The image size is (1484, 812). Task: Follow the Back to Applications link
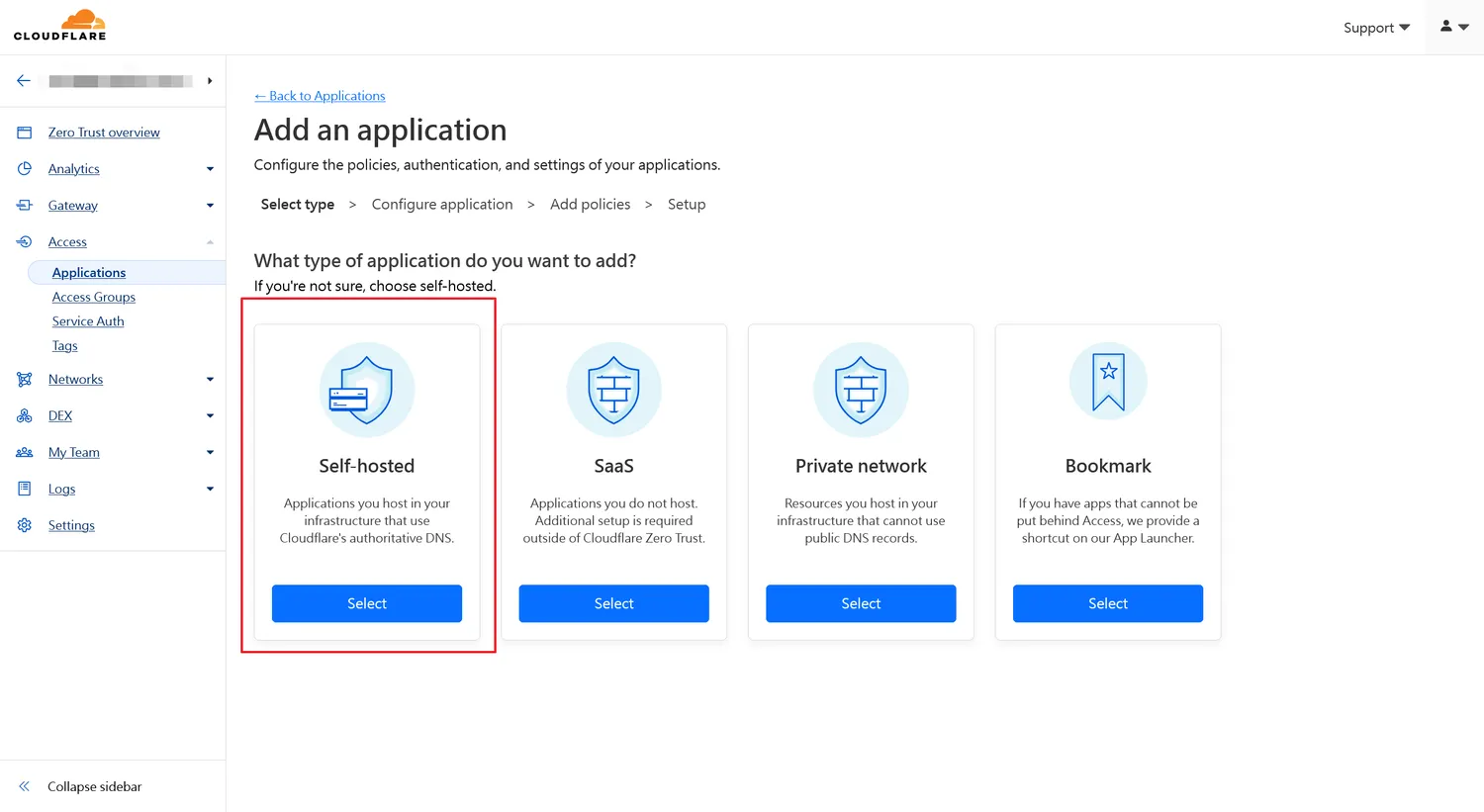(x=320, y=96)
